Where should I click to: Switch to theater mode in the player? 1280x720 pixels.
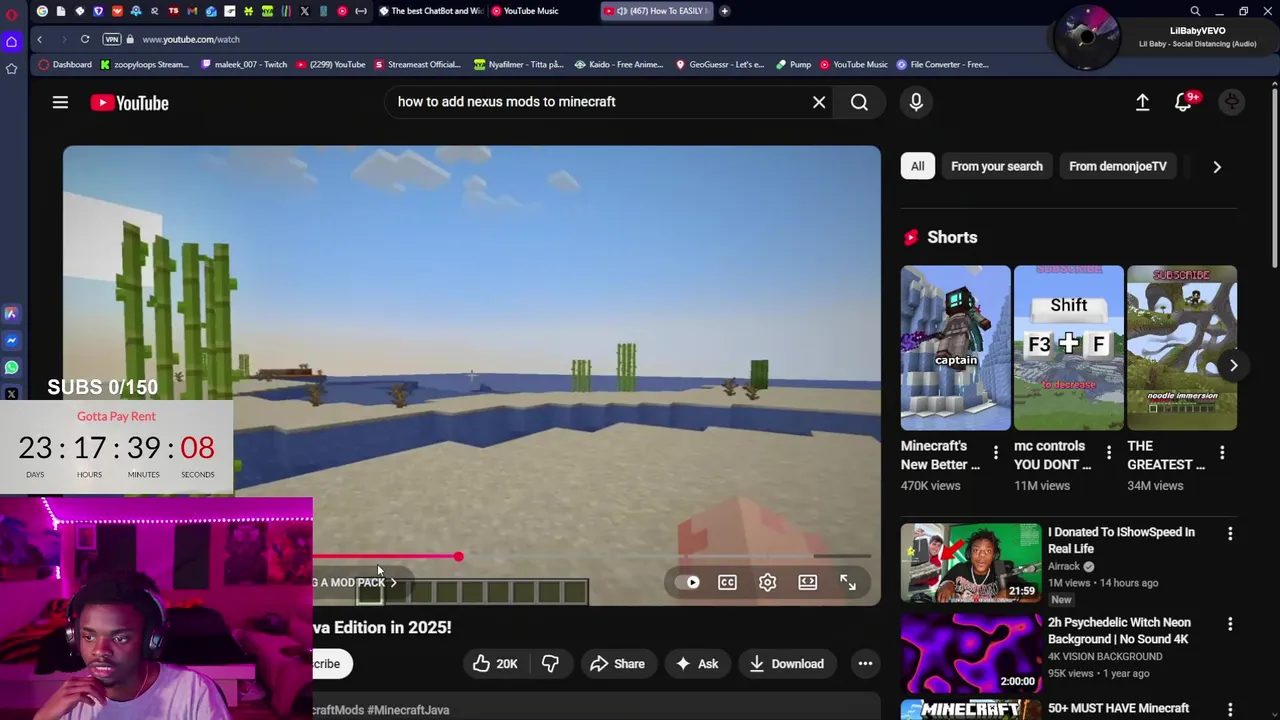807,582
